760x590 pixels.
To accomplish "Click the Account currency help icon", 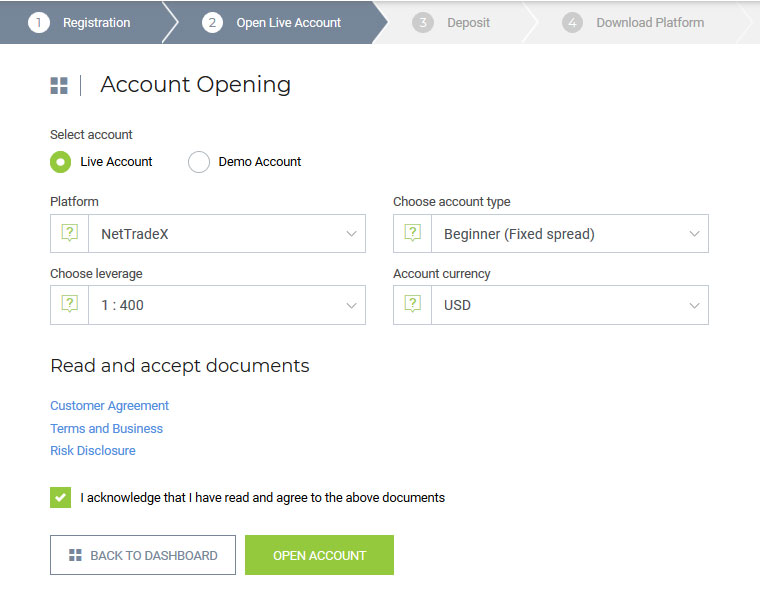I will point(412,305).
